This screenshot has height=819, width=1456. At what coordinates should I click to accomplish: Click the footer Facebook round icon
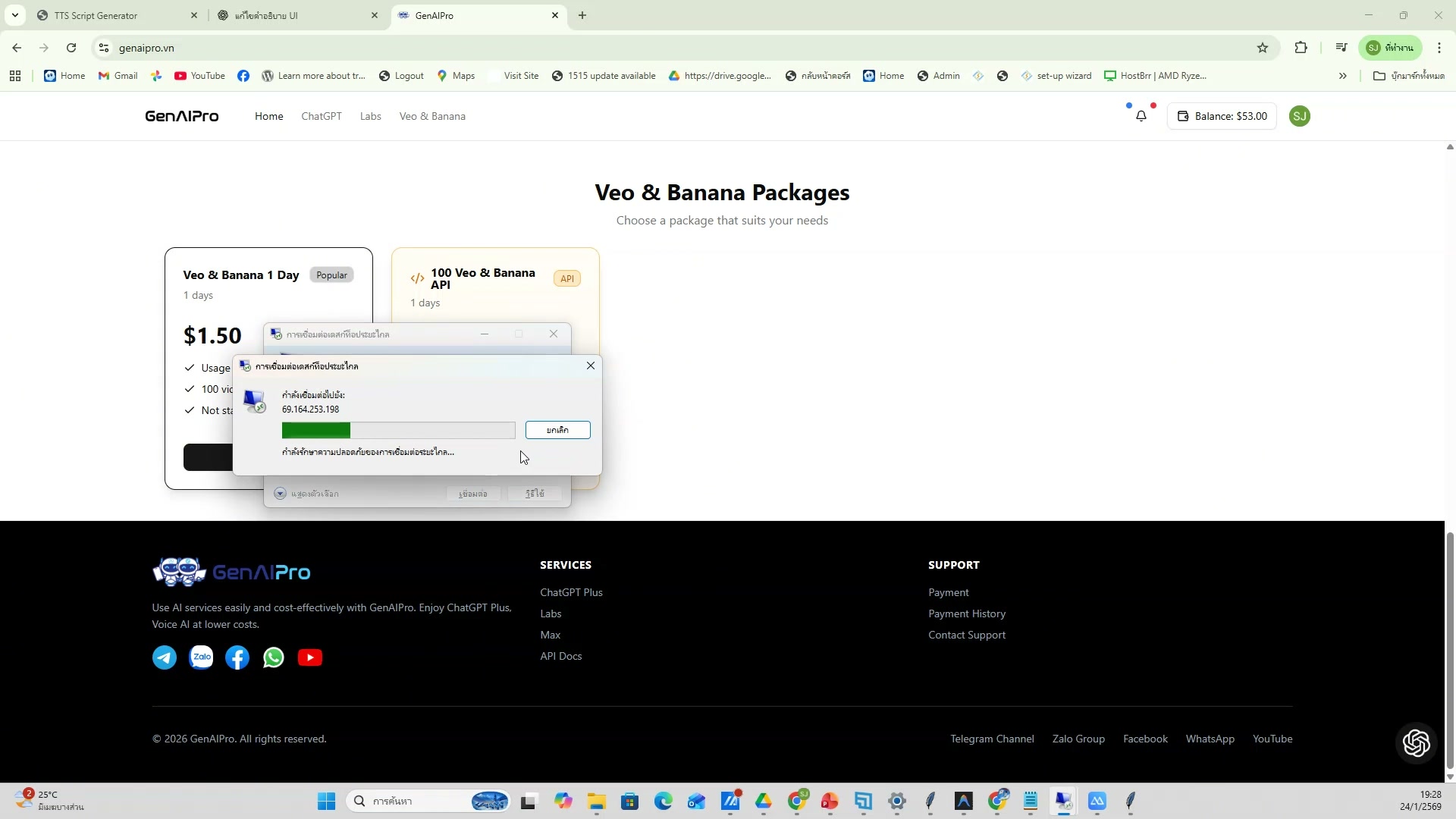click(237, 657)
